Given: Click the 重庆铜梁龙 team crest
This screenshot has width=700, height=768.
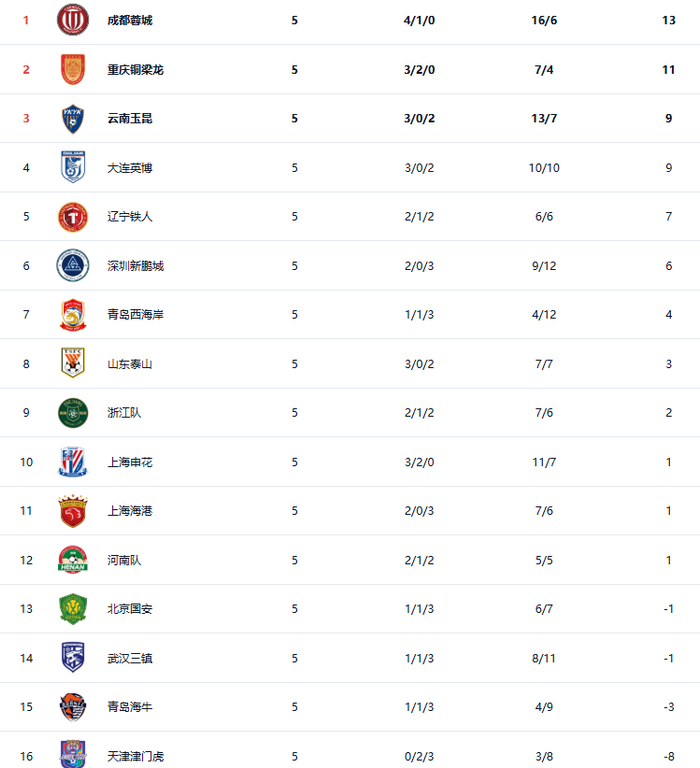Looking at the screenshot, I should [x=72, y=69].
